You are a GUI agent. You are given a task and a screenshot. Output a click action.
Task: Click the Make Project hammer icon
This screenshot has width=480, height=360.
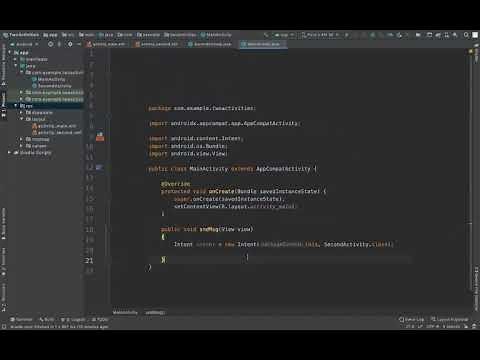point(266,35)
